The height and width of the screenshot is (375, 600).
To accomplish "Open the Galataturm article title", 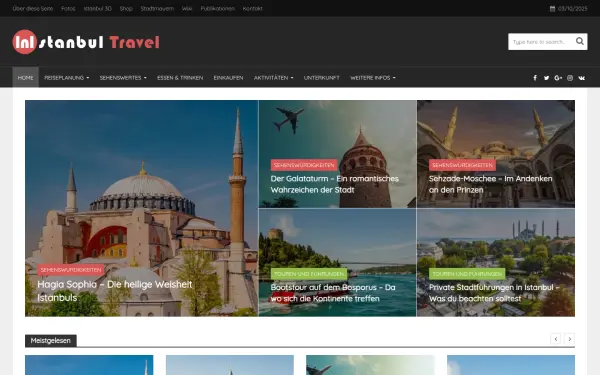I will [x=334, y=184].
